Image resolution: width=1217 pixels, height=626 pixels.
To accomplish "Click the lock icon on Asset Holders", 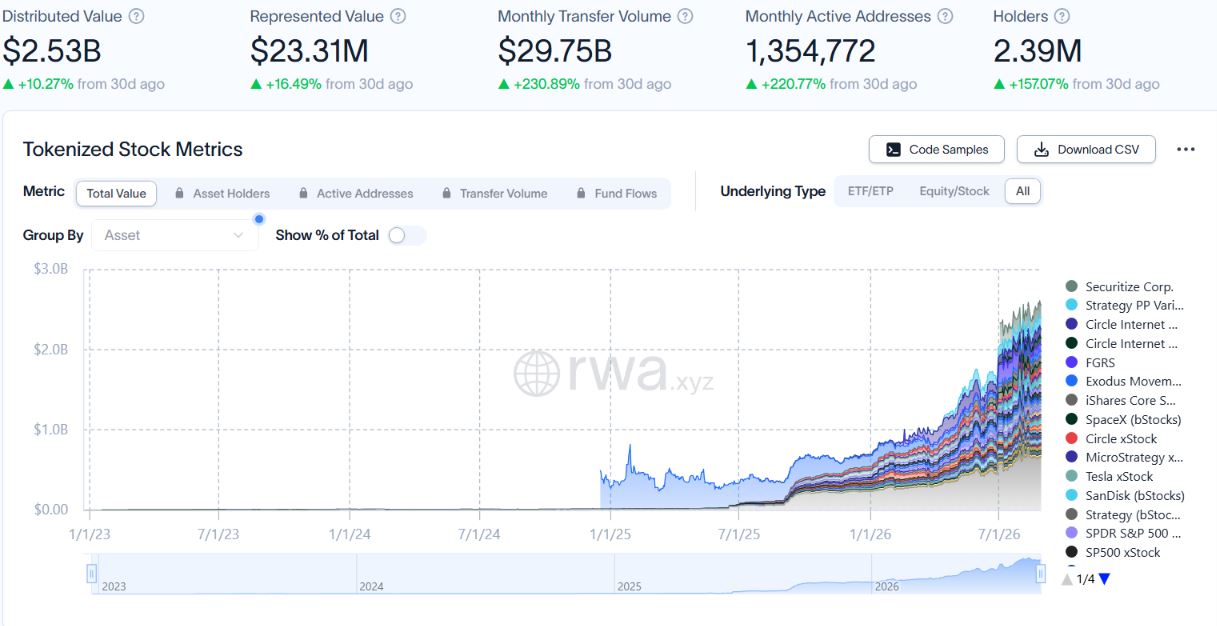I will coord(179,193).
